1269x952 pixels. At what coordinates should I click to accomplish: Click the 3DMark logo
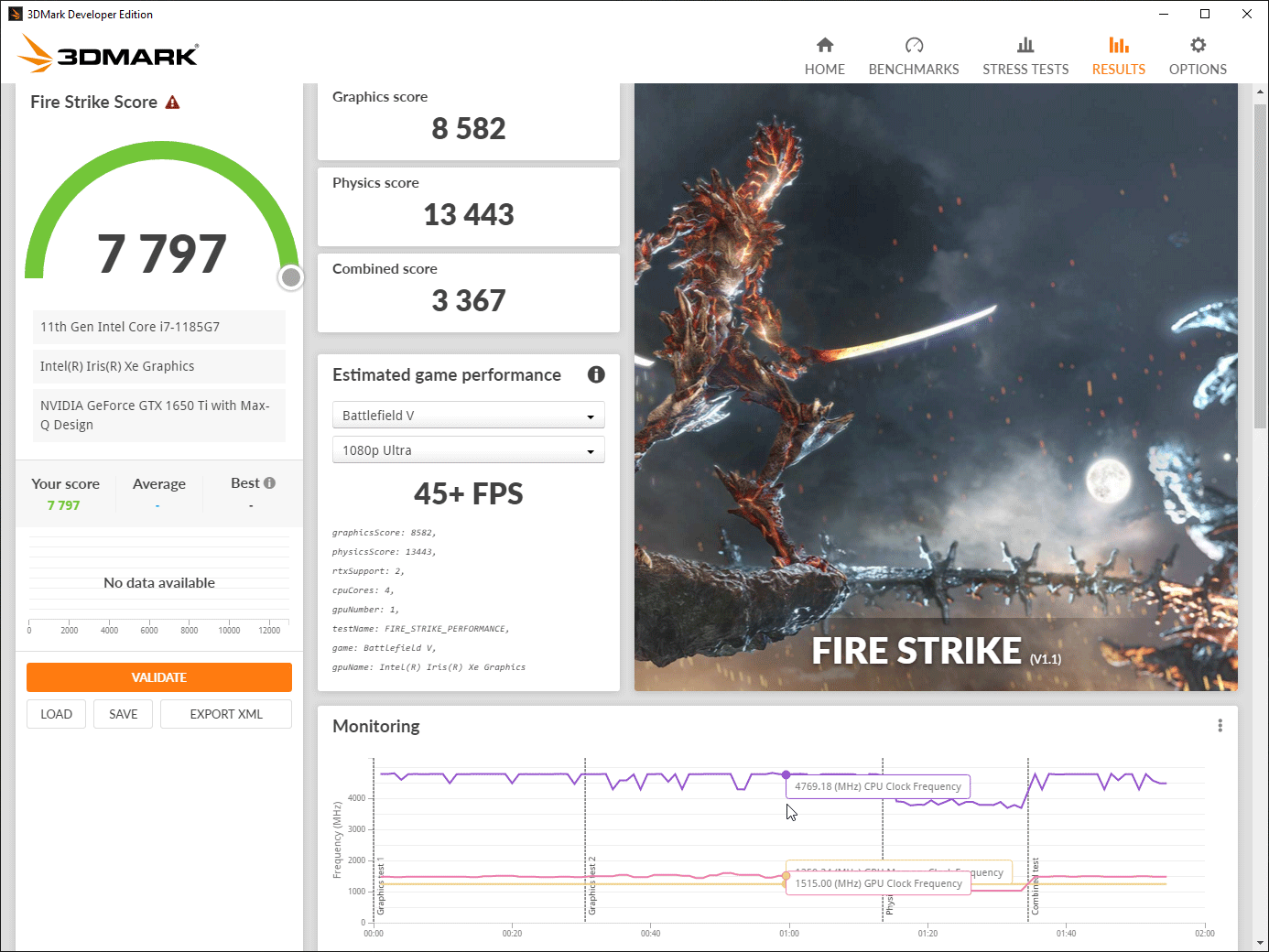click(x=108, y=53)
